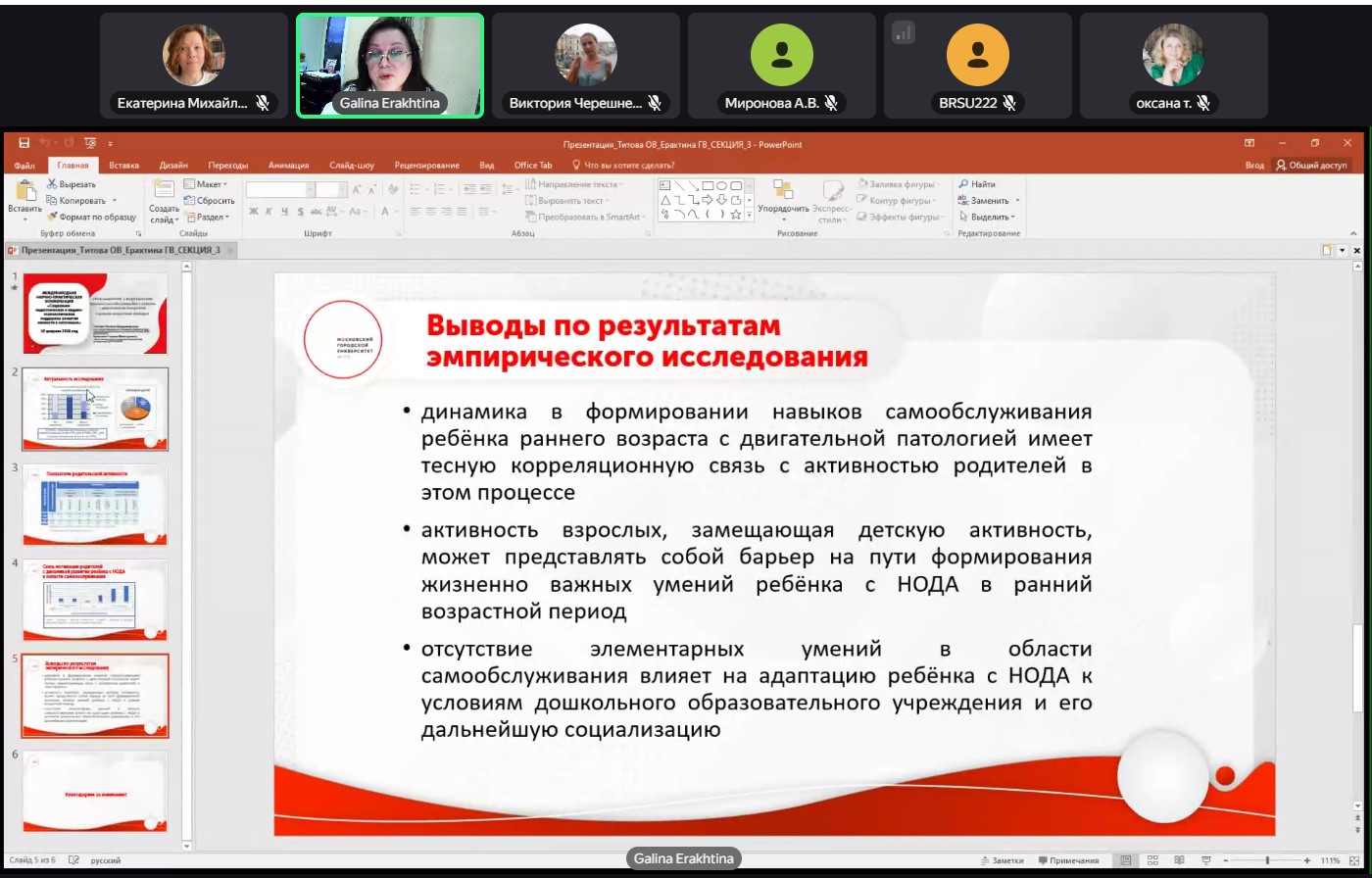Toggle the Comments (Примечания) pane

(1068, 860)
